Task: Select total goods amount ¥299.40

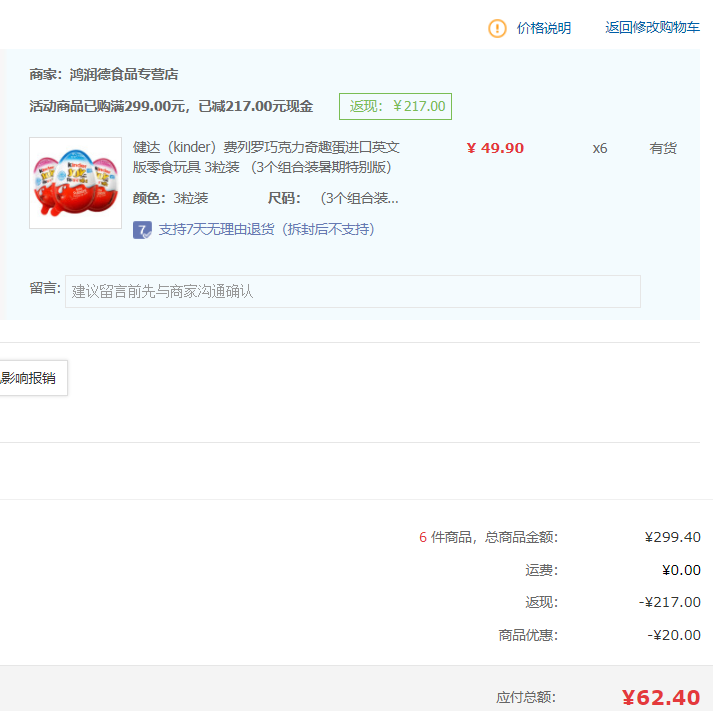Action: tap(673, 537)
